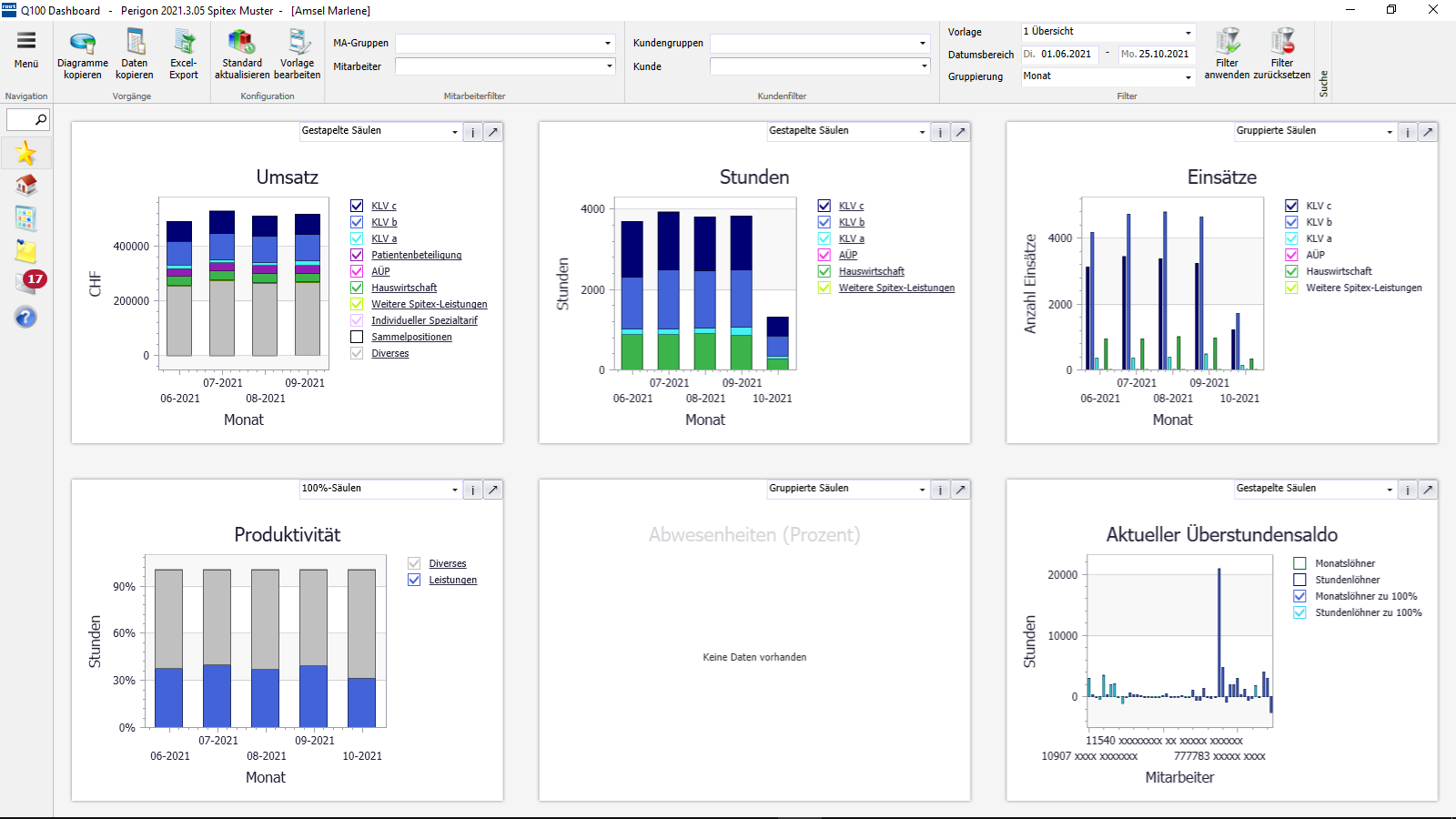
Task: Toggle Monatslöhner zu 100% in Überstundensaldo legend
Action: click(1299, 596)
